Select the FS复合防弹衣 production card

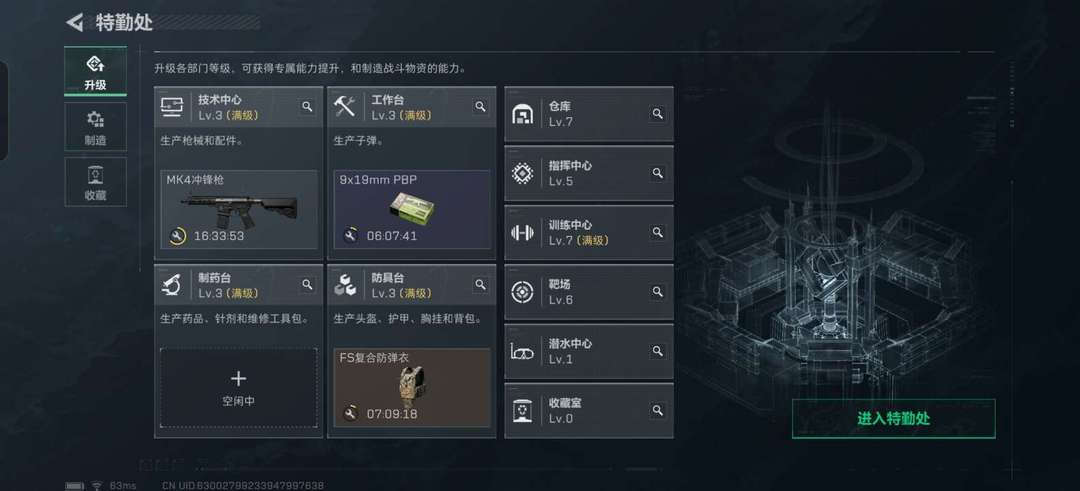(412, 388)
